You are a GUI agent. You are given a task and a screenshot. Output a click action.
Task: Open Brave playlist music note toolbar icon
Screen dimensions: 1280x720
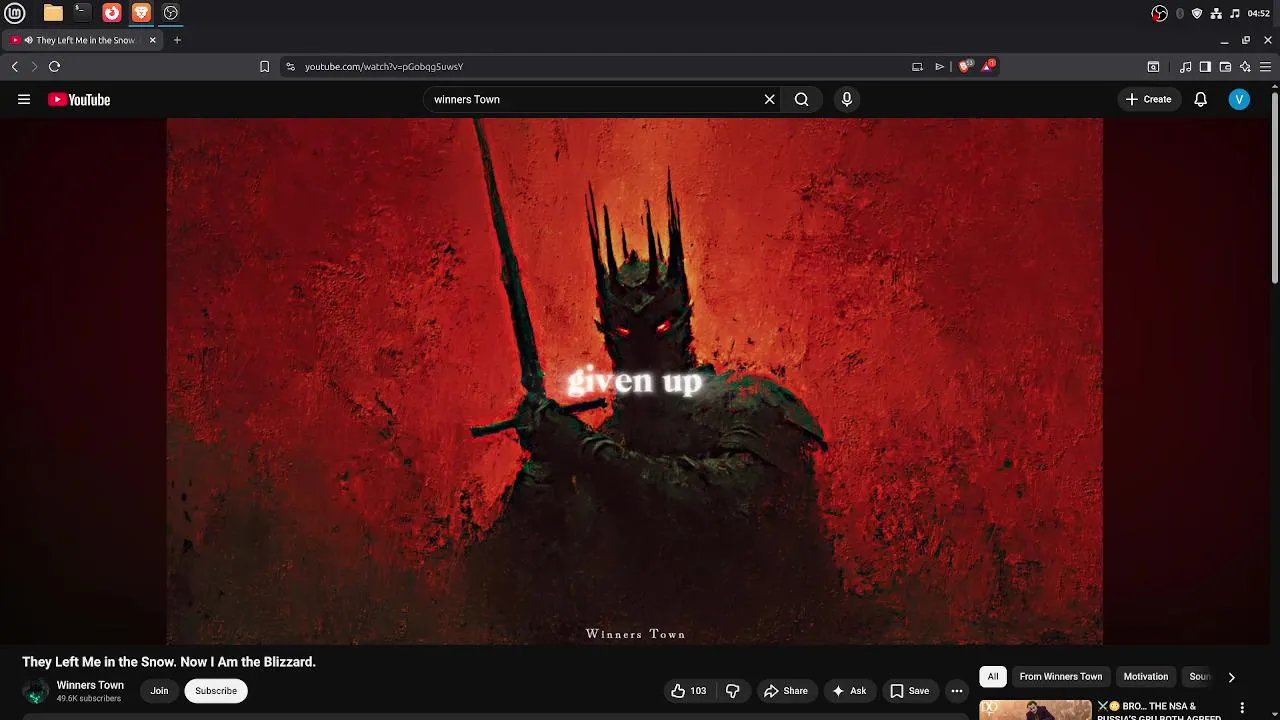pyautogui.click(x=1186, y=67)
